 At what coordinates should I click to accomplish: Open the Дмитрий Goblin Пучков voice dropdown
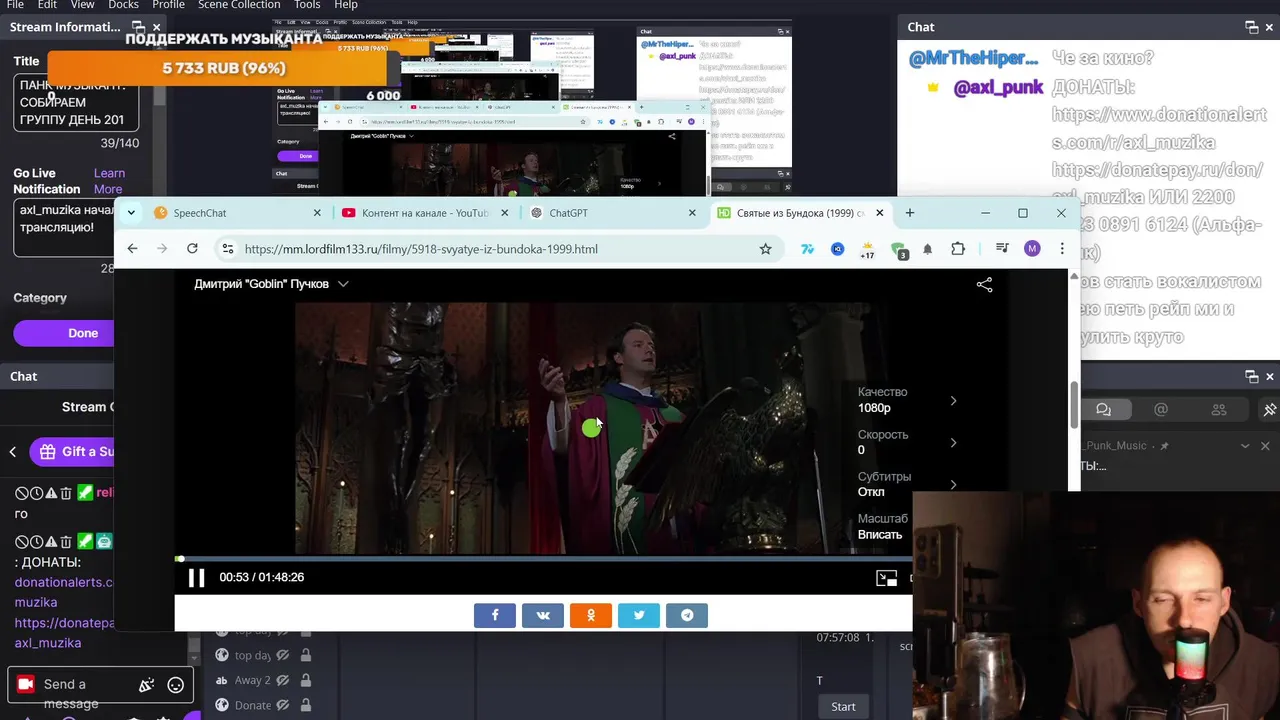click(271, 284)
